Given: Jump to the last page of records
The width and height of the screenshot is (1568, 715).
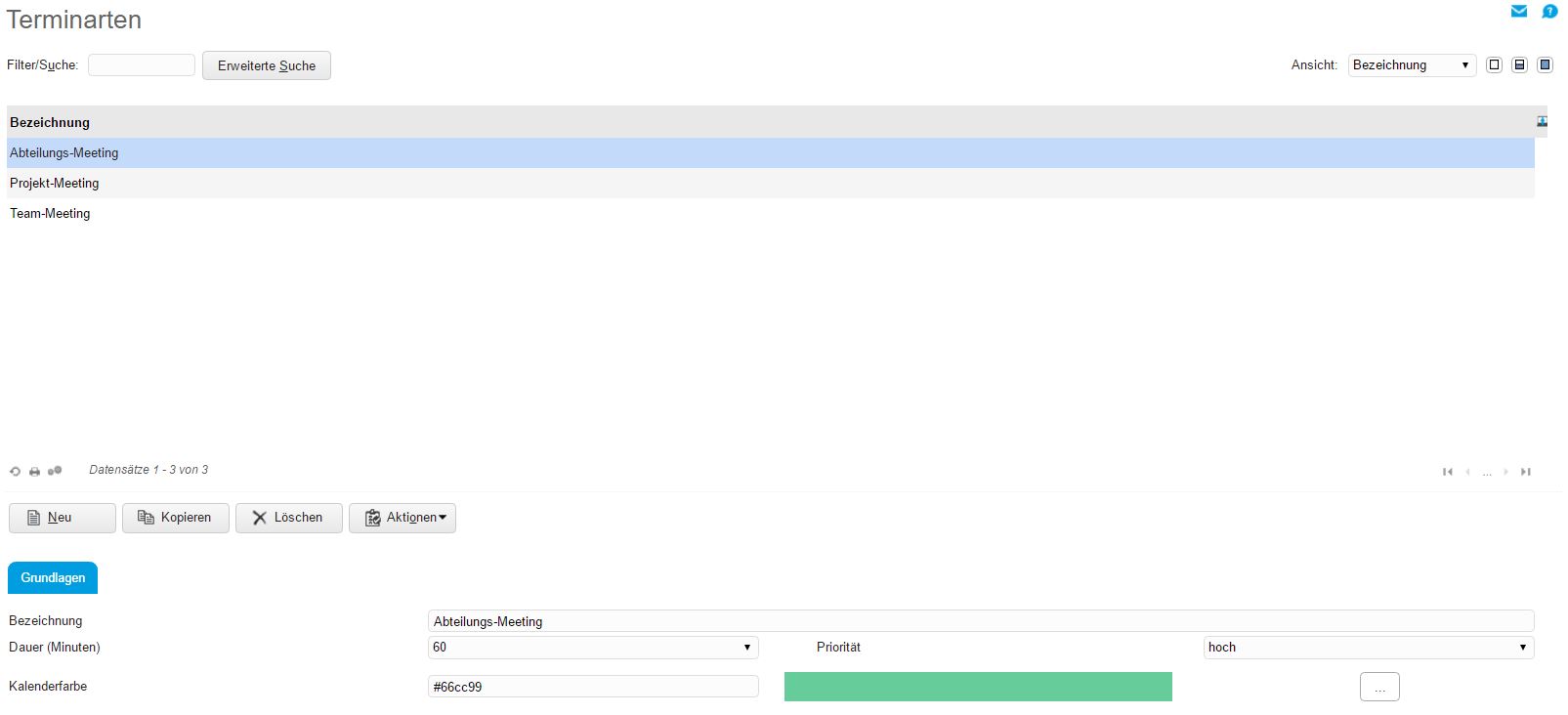Looking at the screenshot, I should [x=1526, y=472].
